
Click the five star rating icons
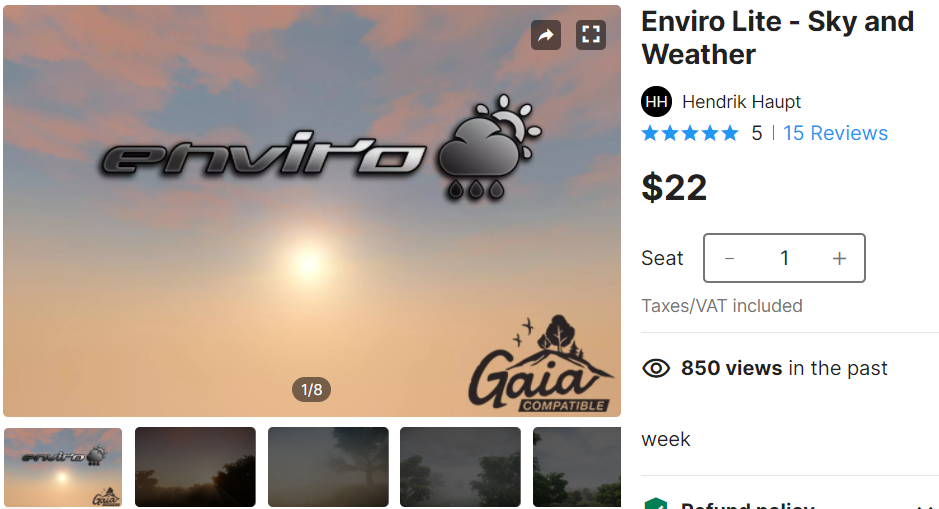point(690,133)
